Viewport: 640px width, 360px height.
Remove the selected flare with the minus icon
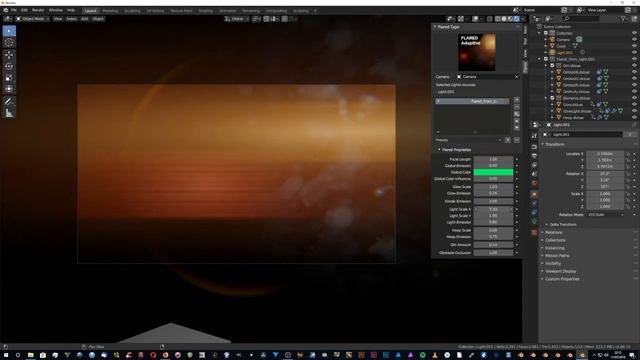point(517,107)
